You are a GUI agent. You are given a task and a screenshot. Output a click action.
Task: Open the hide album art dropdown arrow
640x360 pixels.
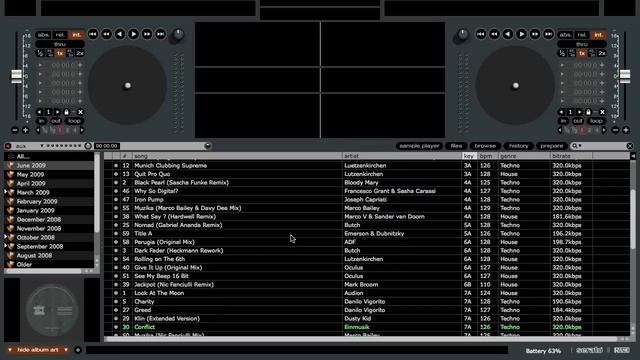[x=66, y=350]
